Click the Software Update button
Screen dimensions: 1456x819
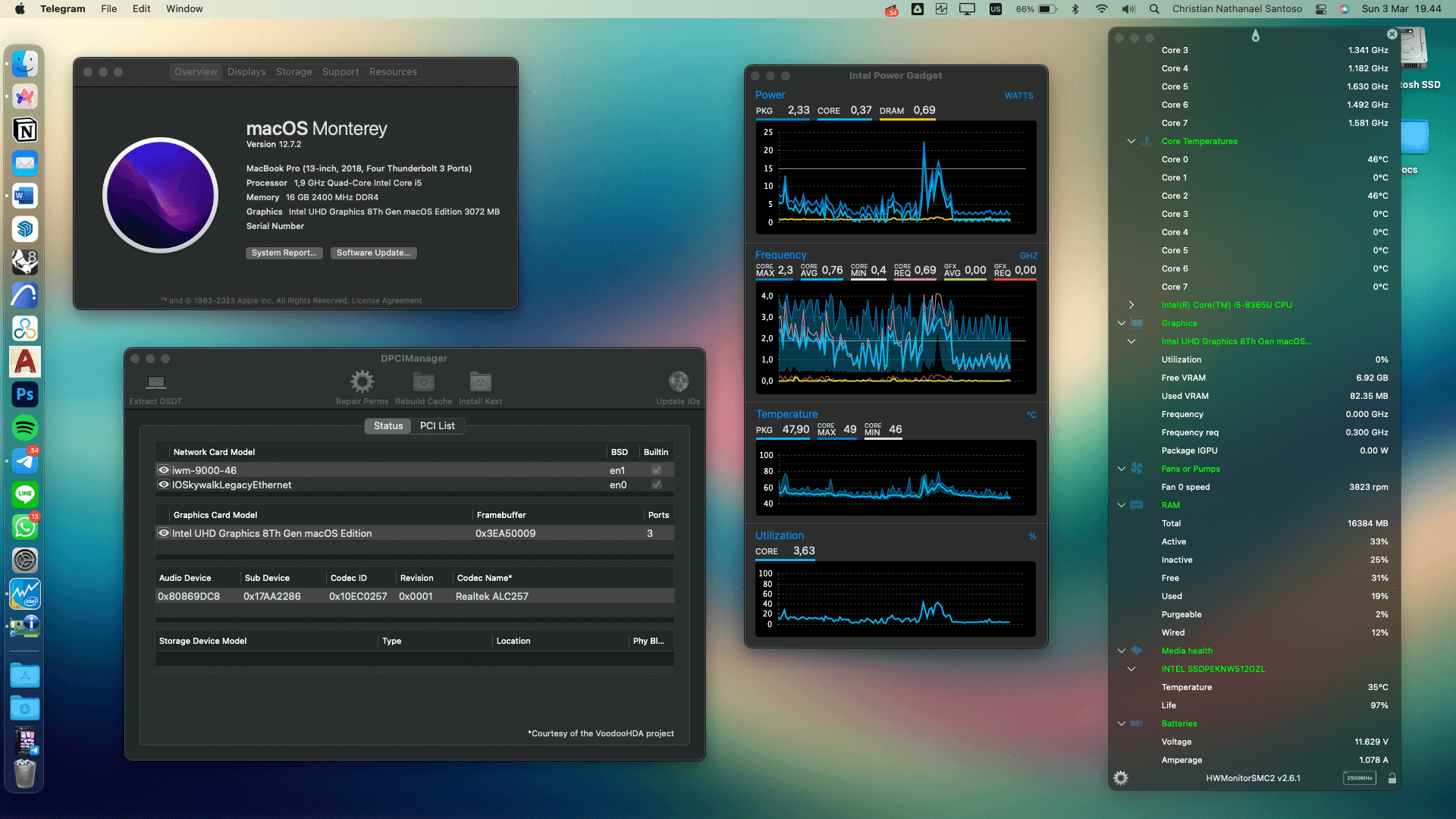tap(373, 253)
